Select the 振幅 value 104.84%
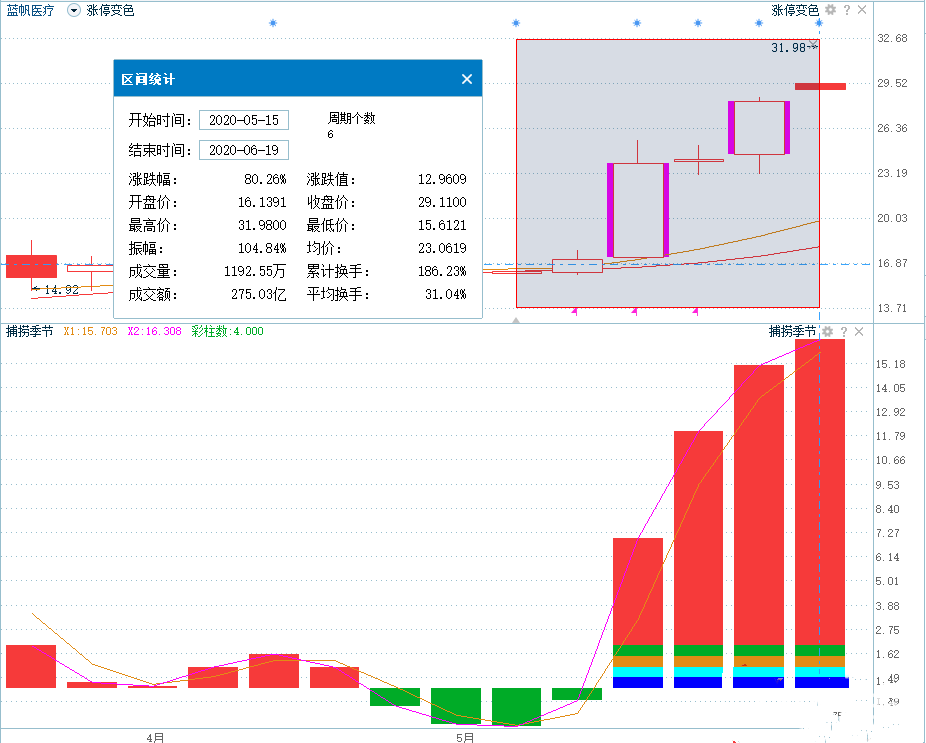The width and height of the screenshot is (926, 743). pos(262,248)
